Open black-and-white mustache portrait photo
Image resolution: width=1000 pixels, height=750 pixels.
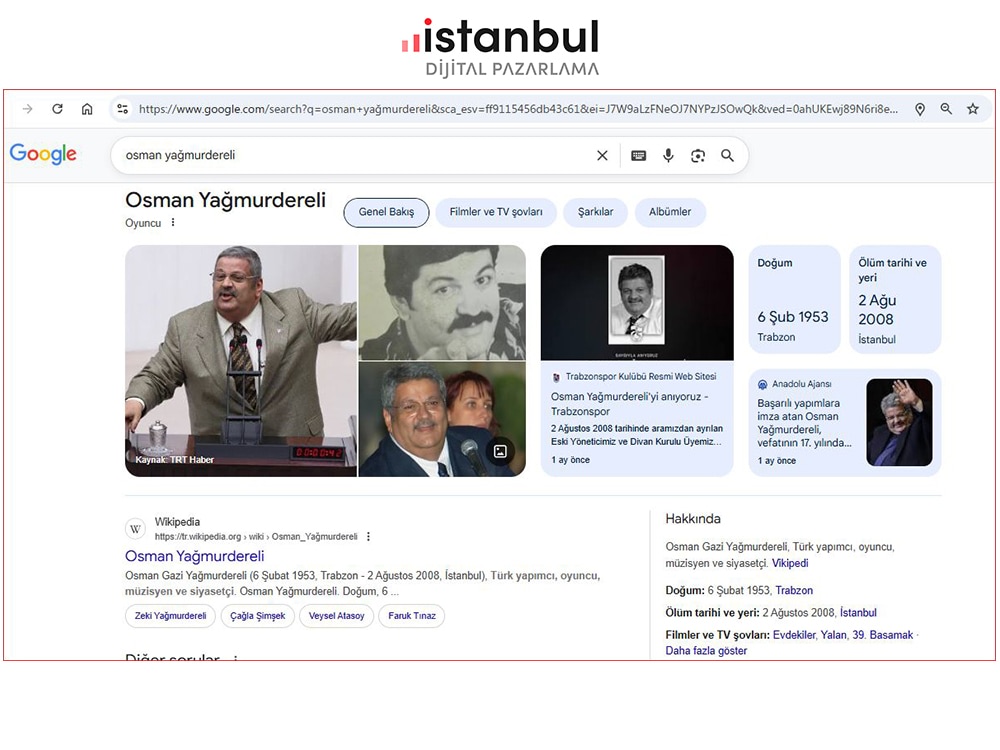tap(442, 303)
